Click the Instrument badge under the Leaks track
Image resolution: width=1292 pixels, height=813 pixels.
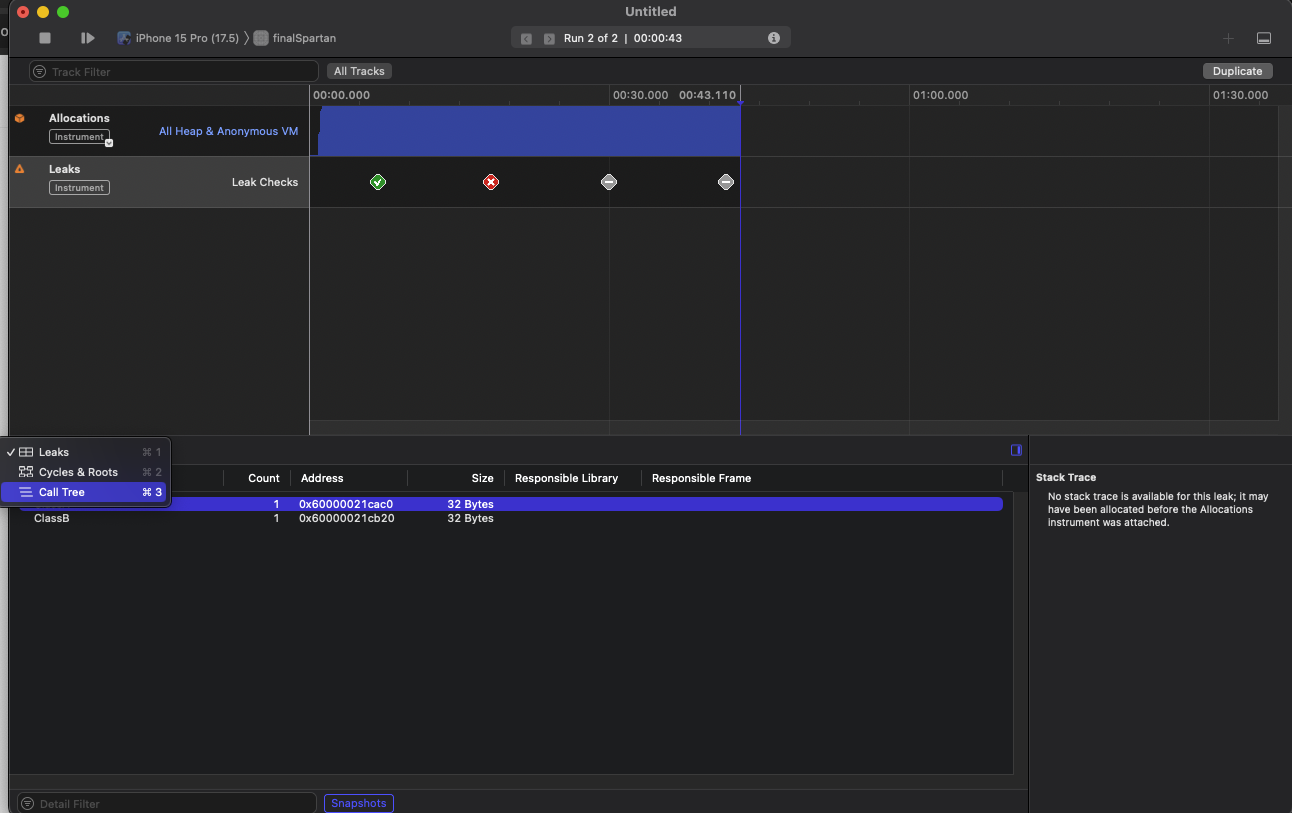point(79,188)
